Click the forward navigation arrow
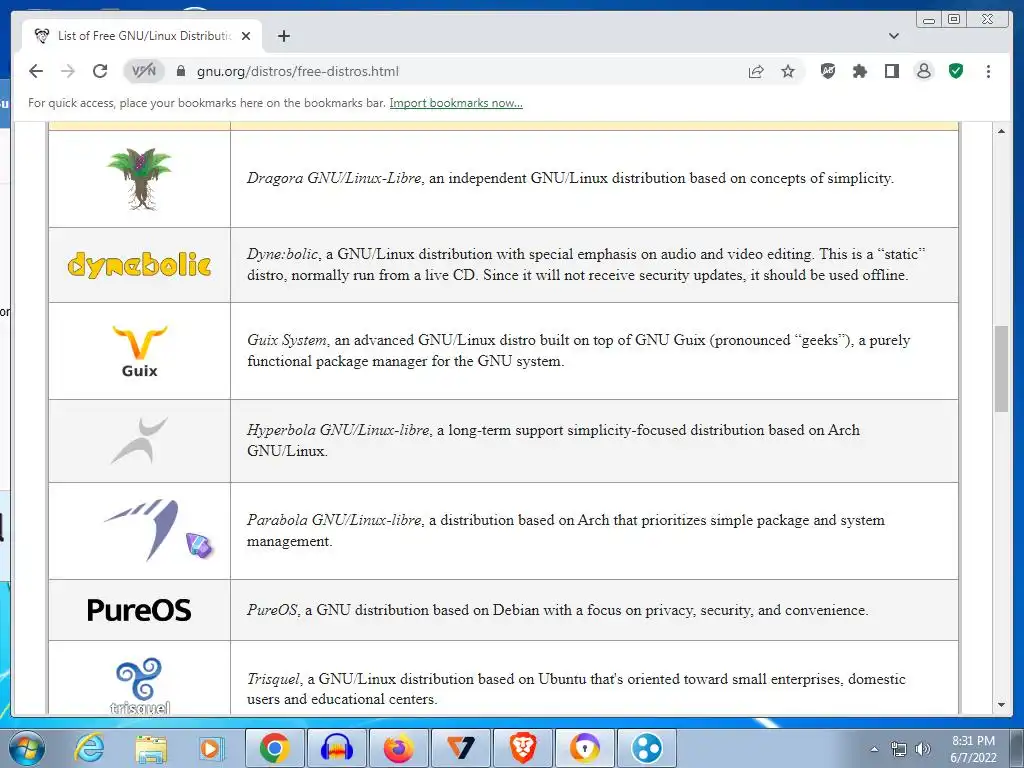The width and height of the screenshot is (1024, 768). point(68,71)
